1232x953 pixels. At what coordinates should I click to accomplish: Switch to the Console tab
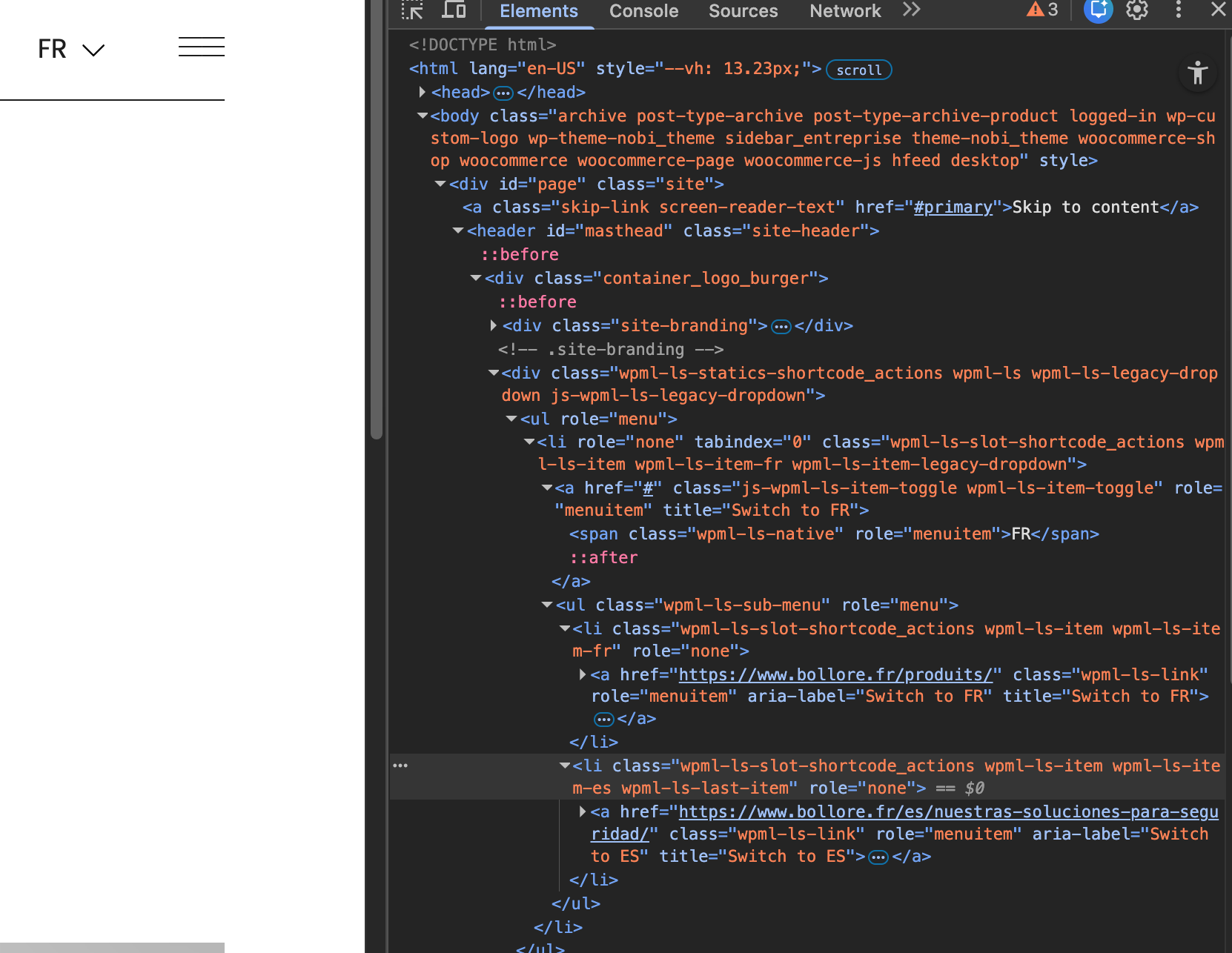[643, 11]
